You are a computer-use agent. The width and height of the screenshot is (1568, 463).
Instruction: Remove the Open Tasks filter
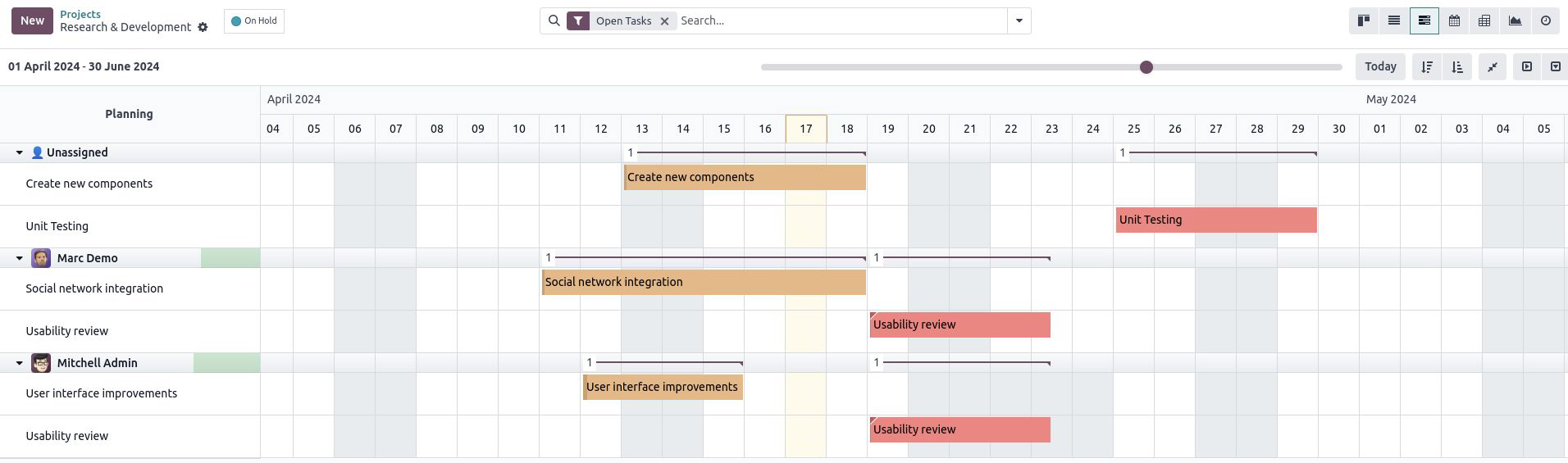tap(664, 20)
